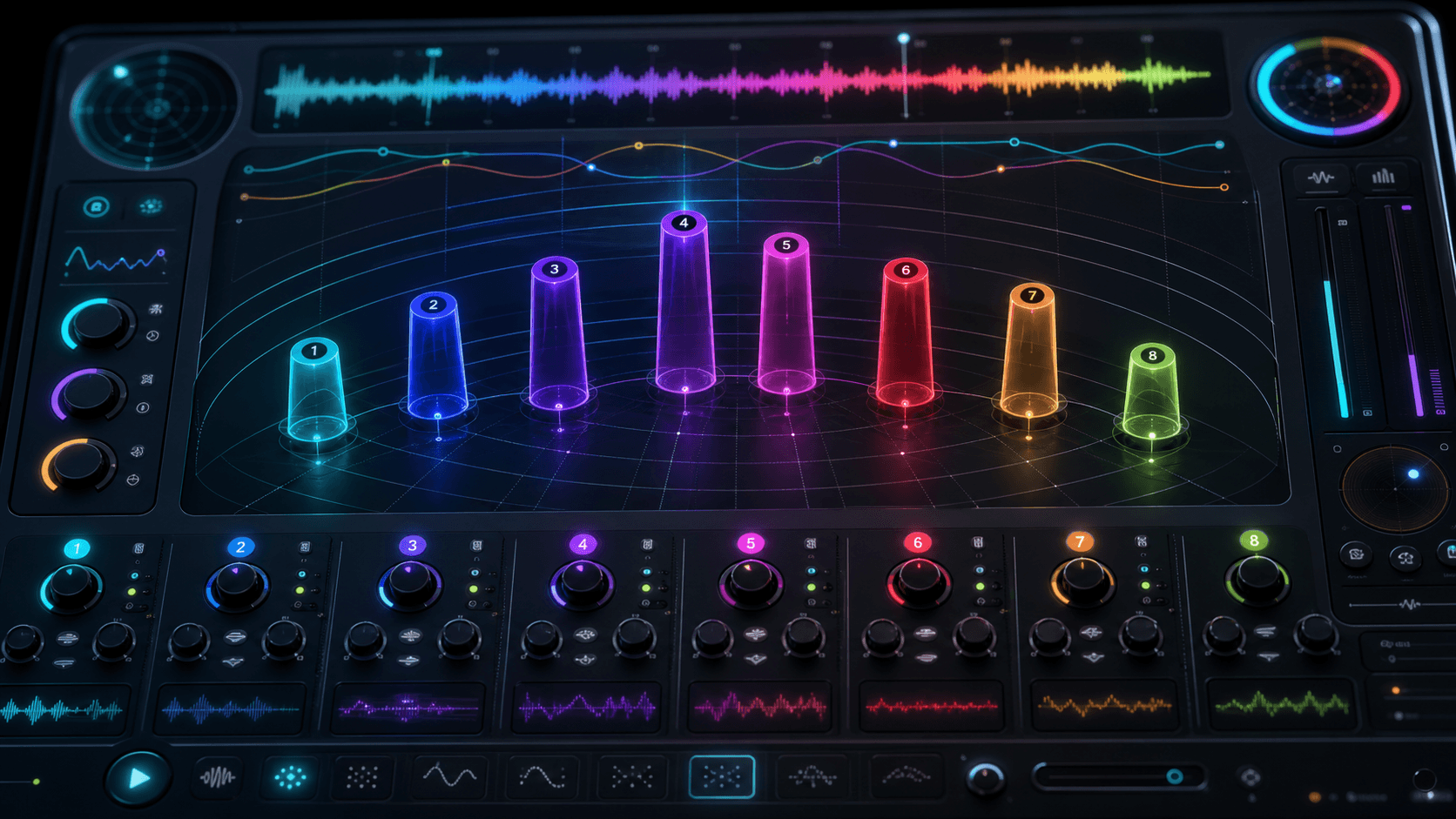Click channel 6 main red-ringed knob
Screen dimensions: 1456x819
[920, 582]
